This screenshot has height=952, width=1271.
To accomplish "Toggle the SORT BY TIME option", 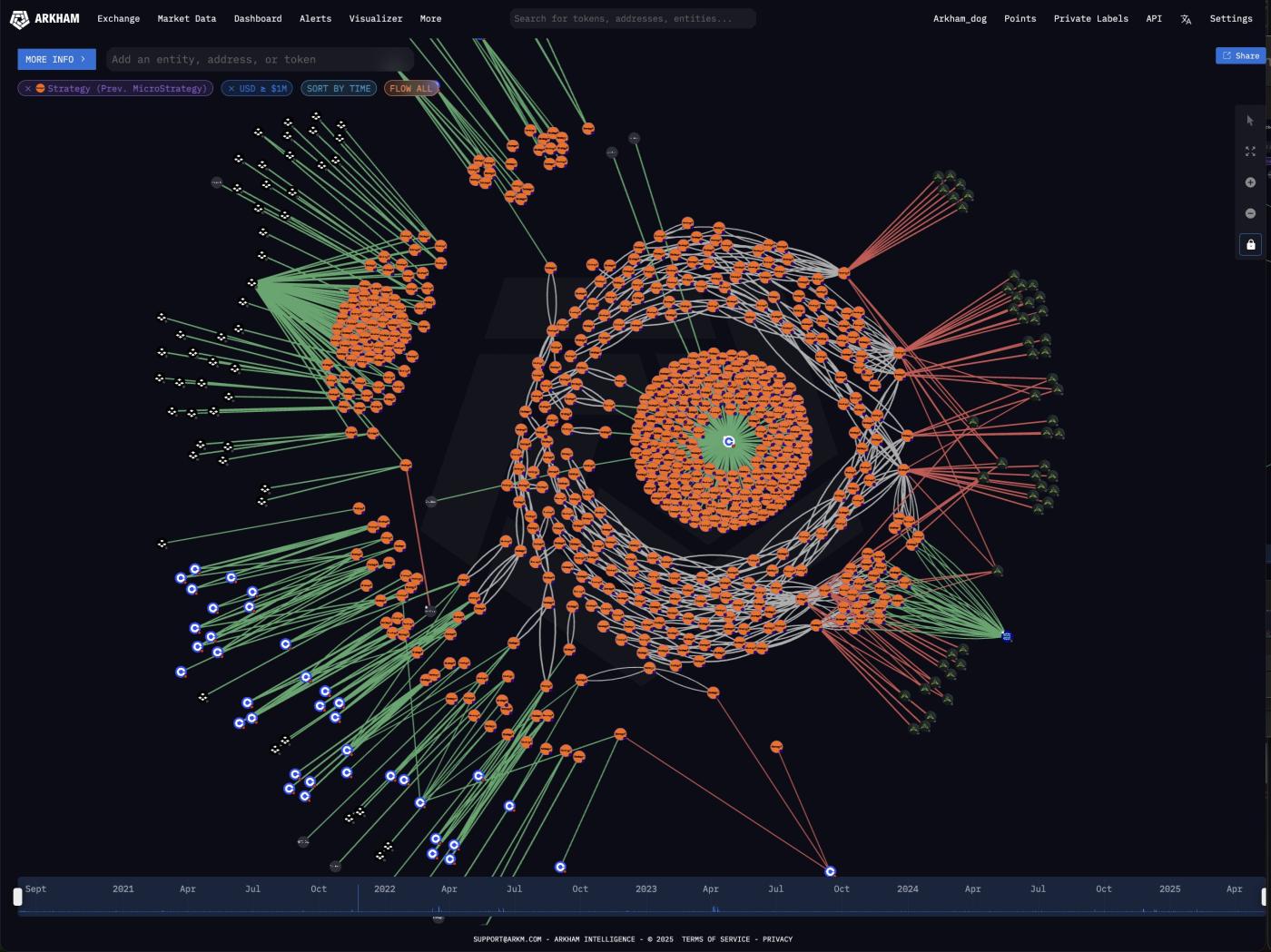I will click(339, 88).
